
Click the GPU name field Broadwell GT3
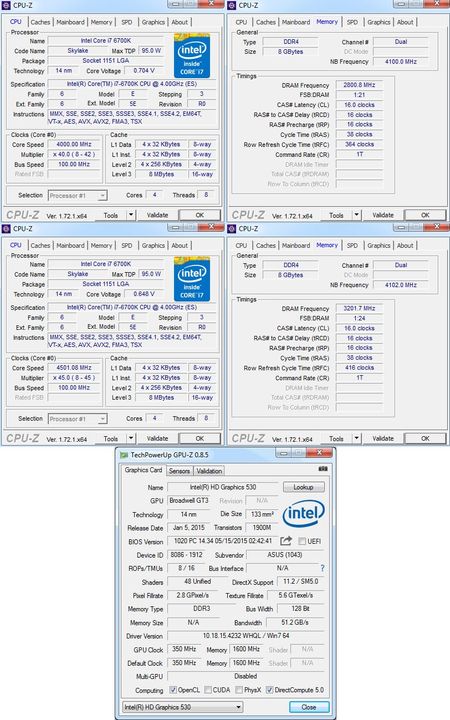[189, 501]
